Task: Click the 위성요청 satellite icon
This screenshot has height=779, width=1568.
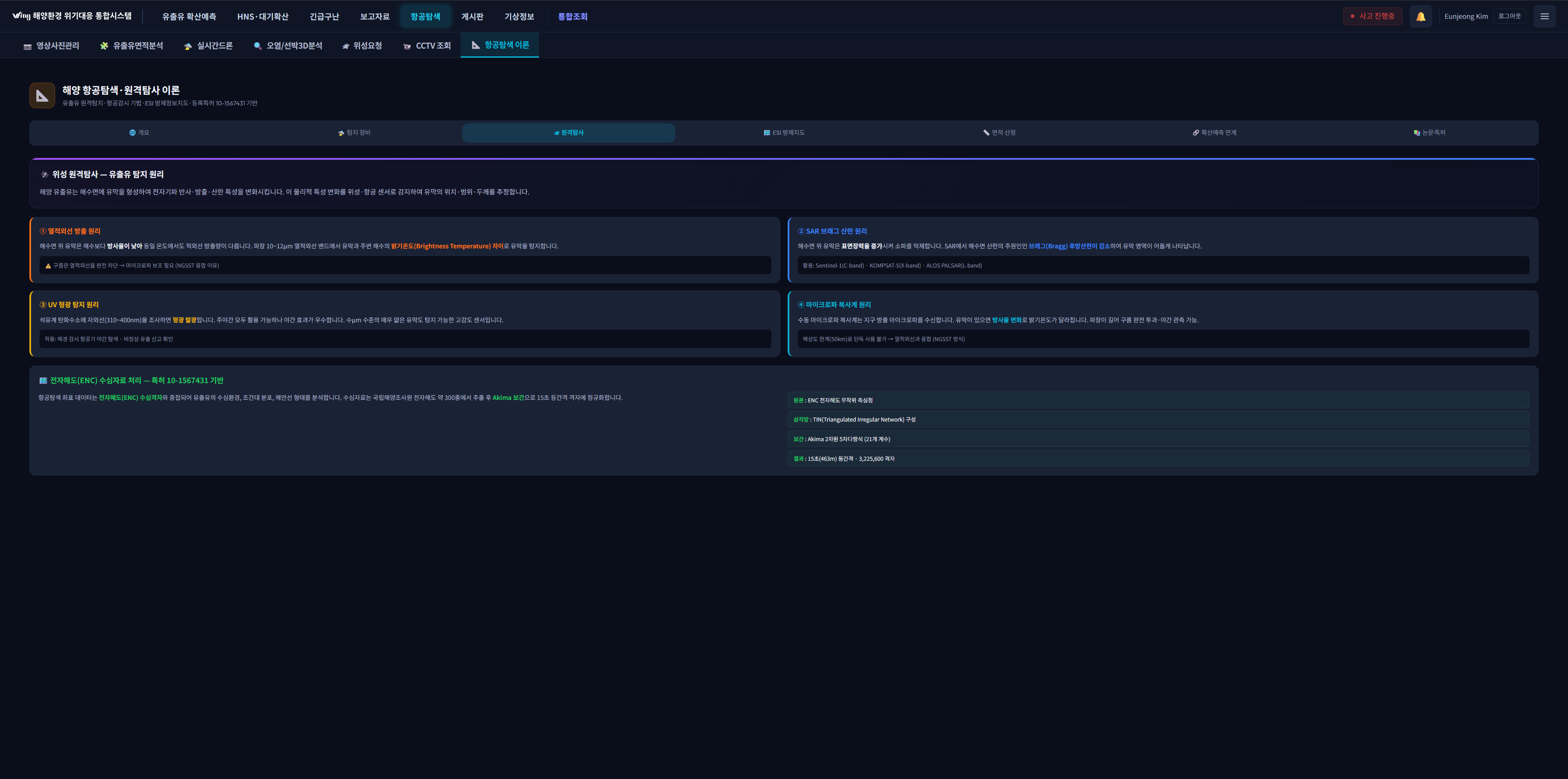Action: point(346,46)
